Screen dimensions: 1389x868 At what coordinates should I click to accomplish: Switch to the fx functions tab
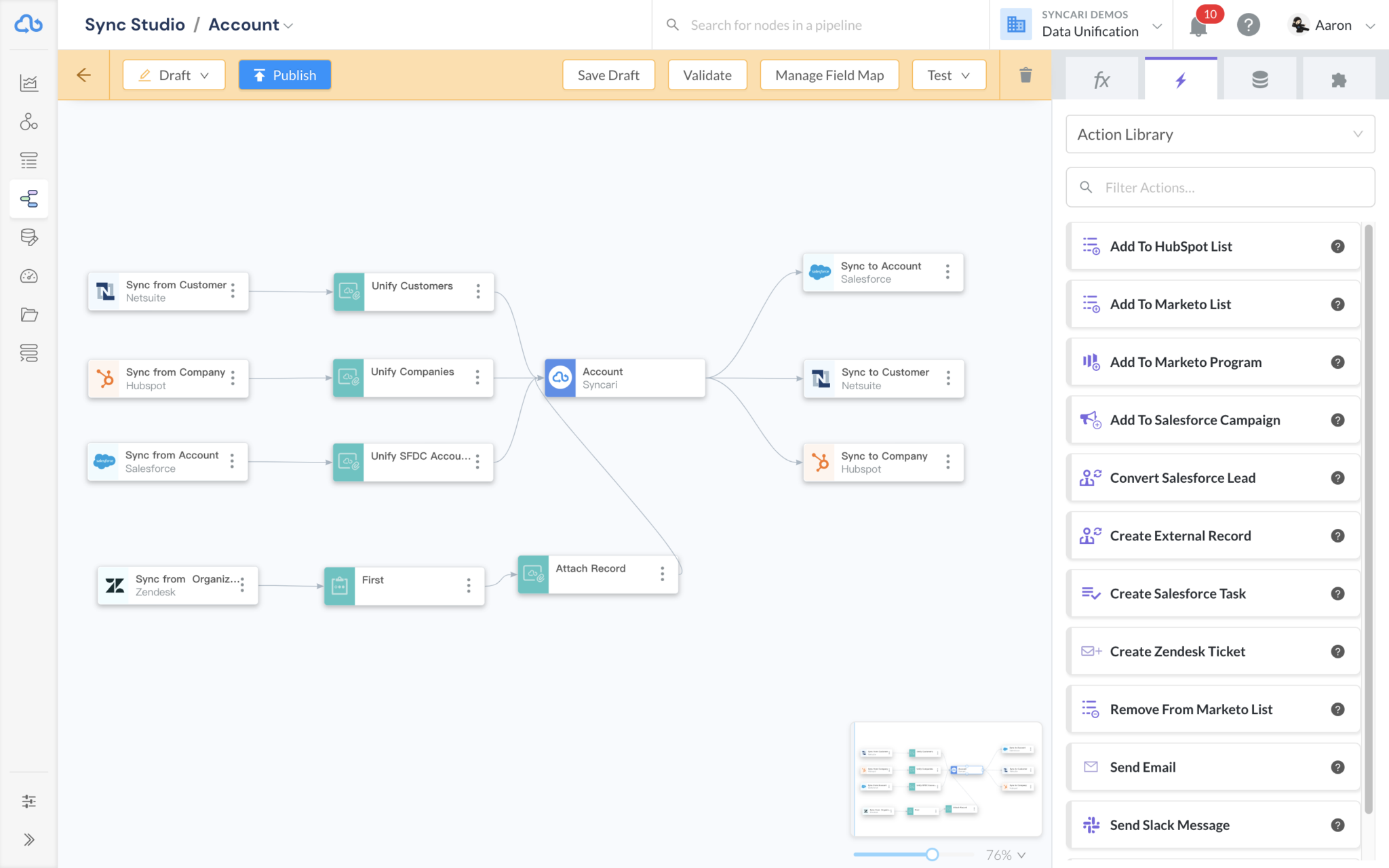[1102, 80]
